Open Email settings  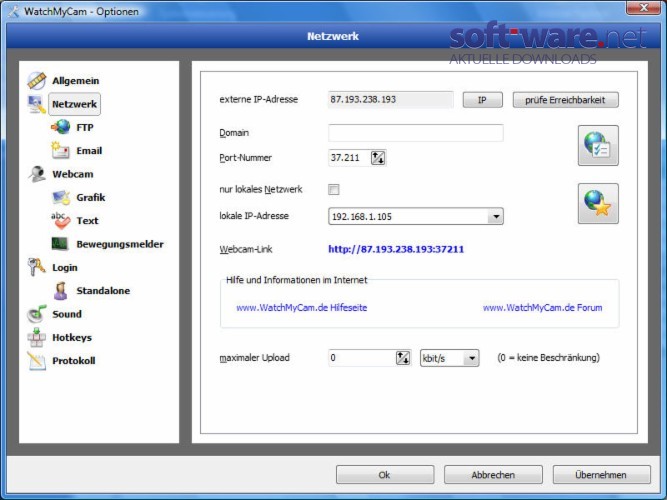89,151
